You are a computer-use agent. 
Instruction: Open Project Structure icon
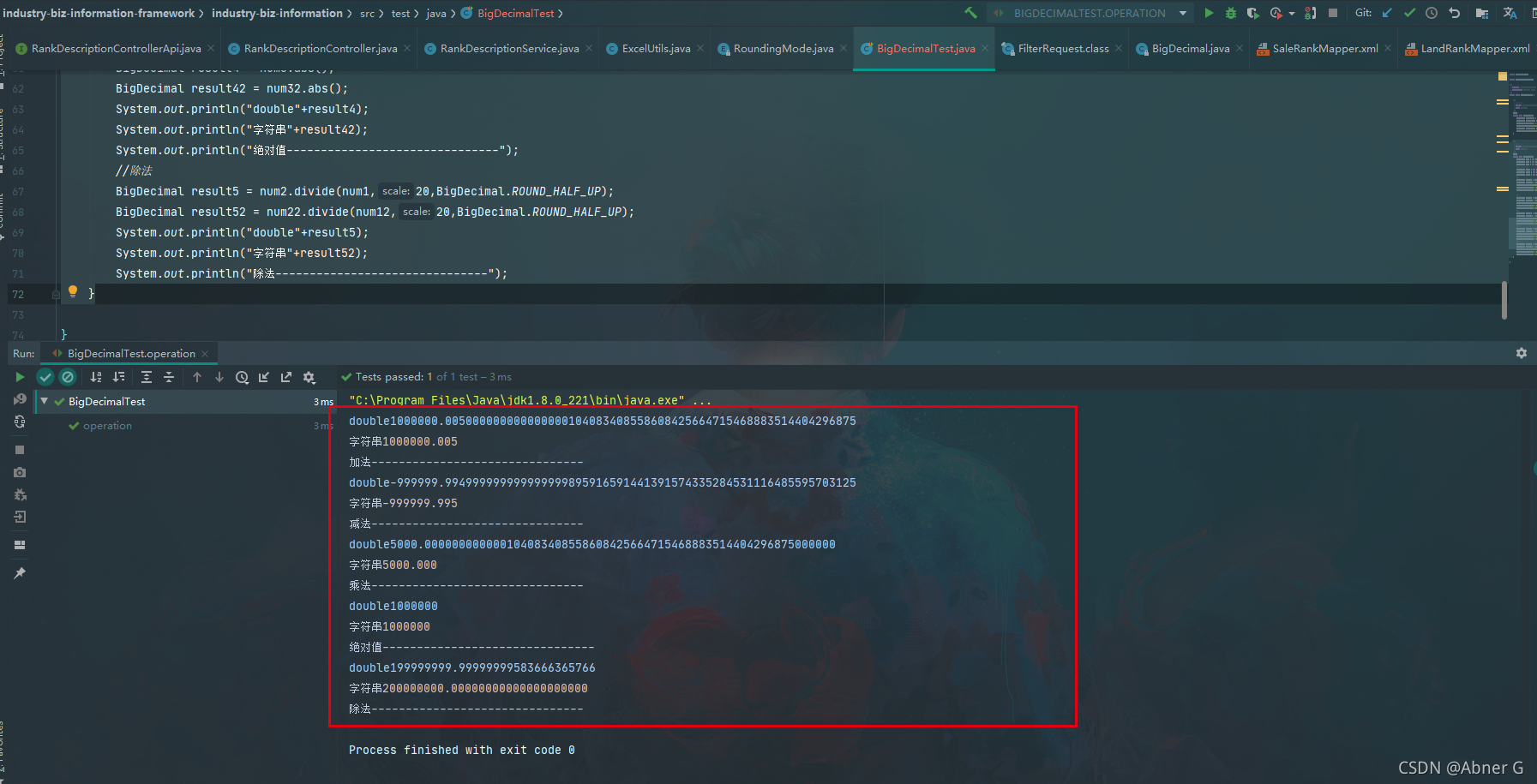pyautogui.click(x=1481, y=13)
